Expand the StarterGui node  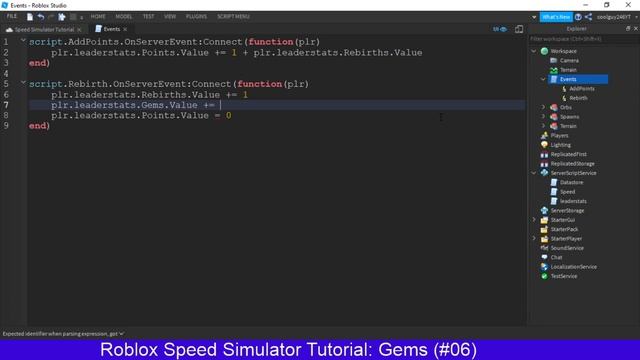[x=534, y=220]
